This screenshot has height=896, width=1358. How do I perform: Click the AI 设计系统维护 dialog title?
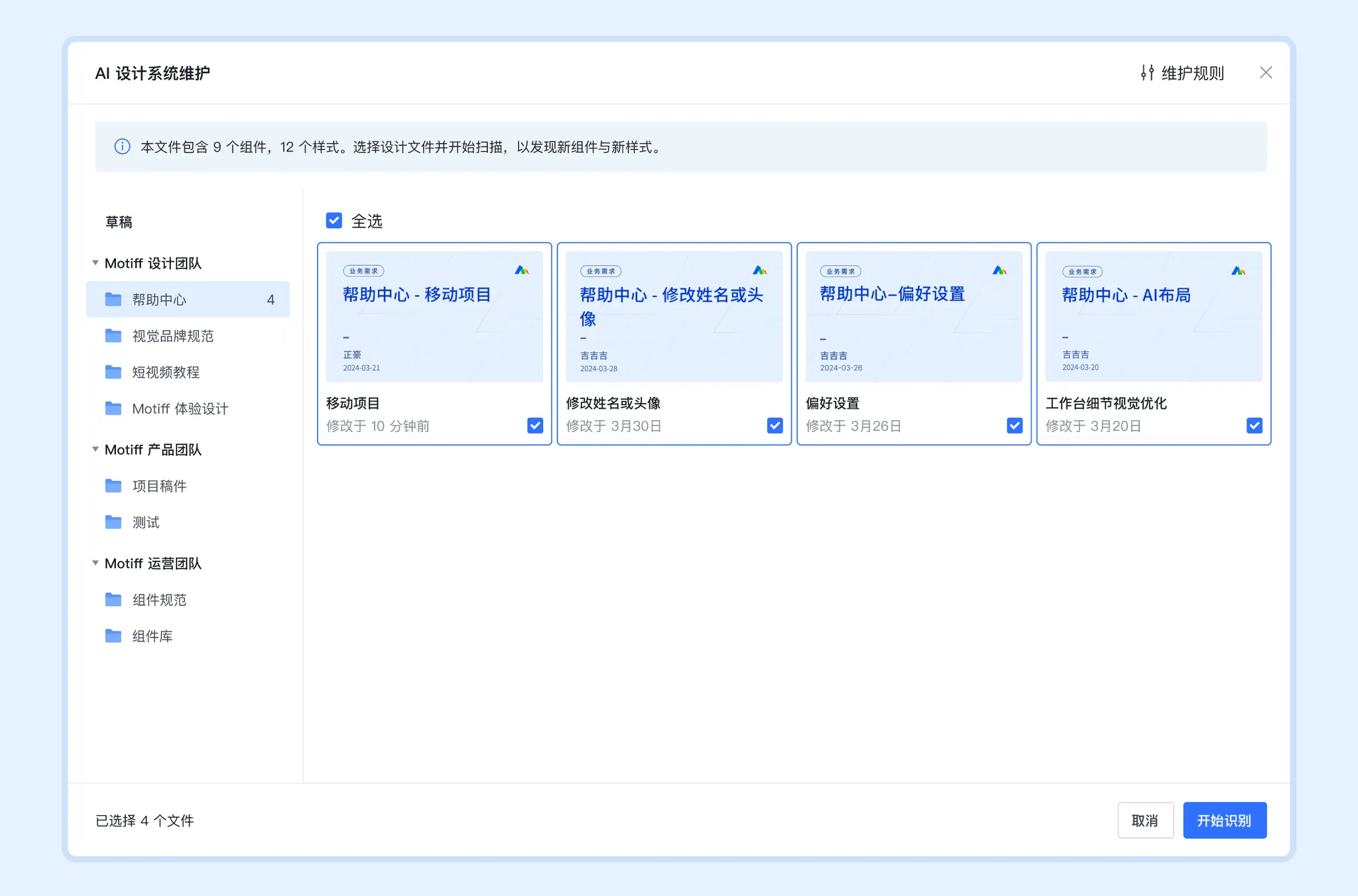click(153, 73)
